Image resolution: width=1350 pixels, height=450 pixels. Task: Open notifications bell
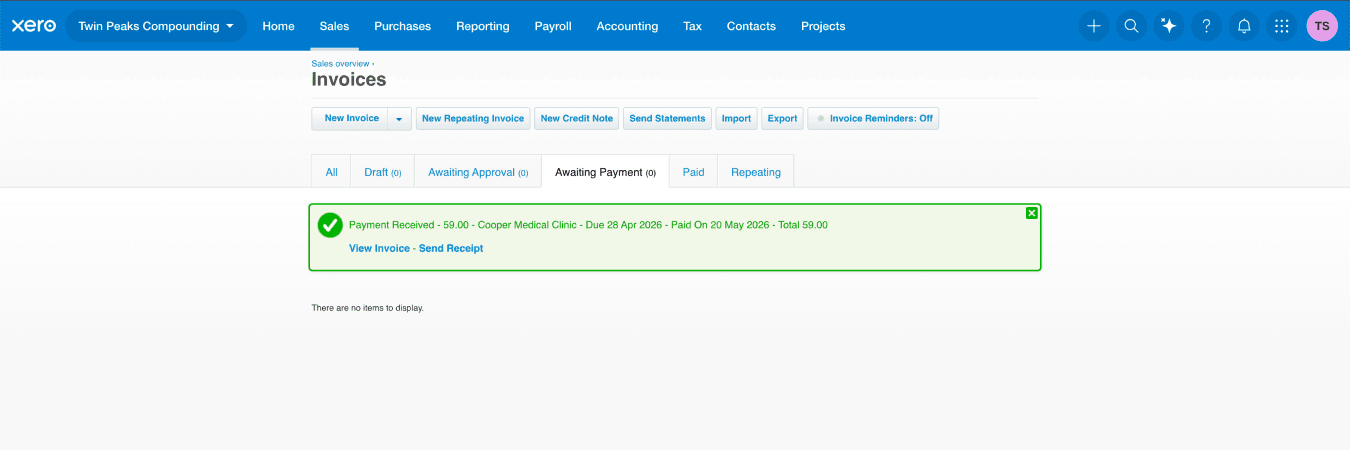(x=1244, y=26)
